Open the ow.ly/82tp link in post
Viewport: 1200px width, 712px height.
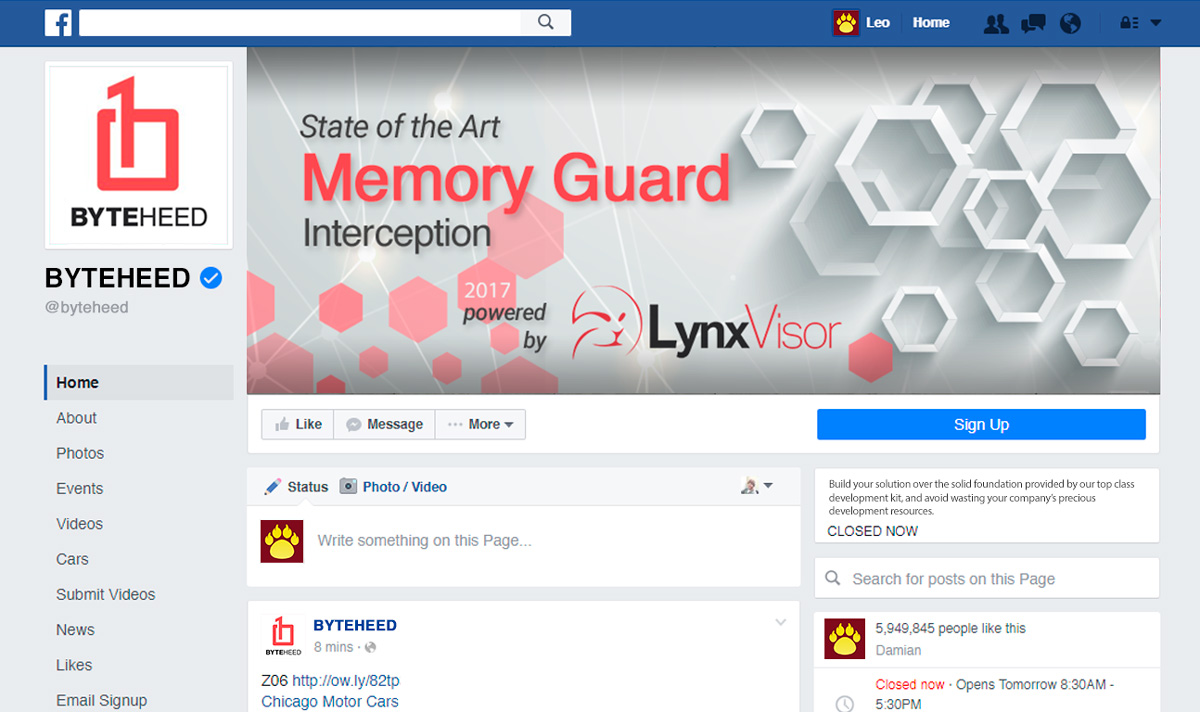point(345,681)
